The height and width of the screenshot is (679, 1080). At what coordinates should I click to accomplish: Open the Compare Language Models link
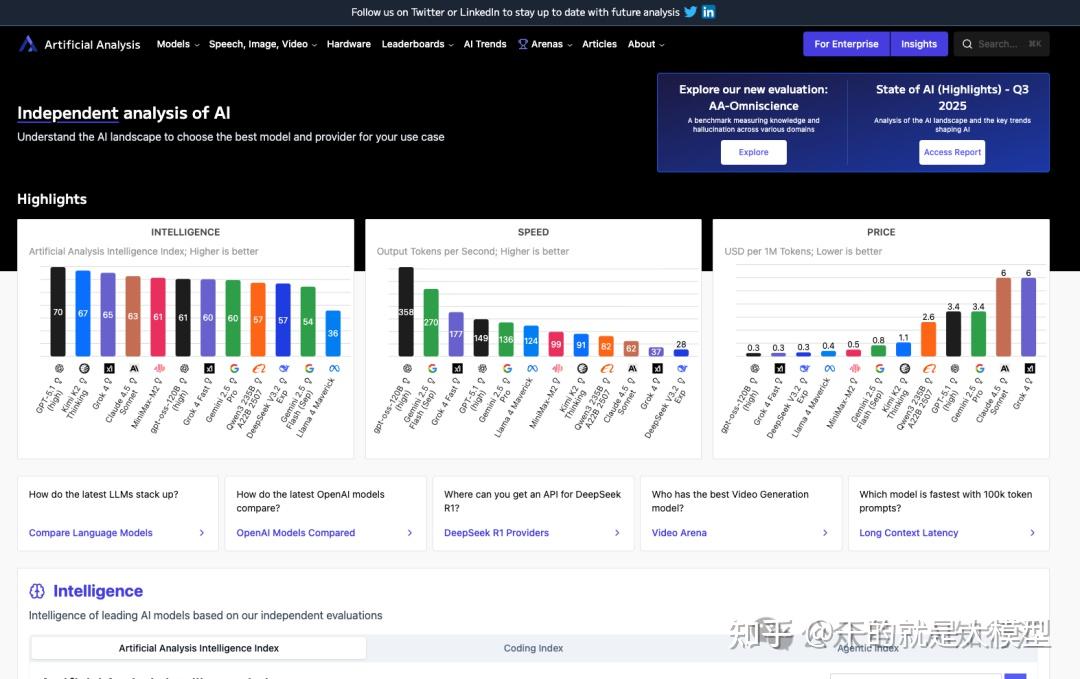(91, 533)
